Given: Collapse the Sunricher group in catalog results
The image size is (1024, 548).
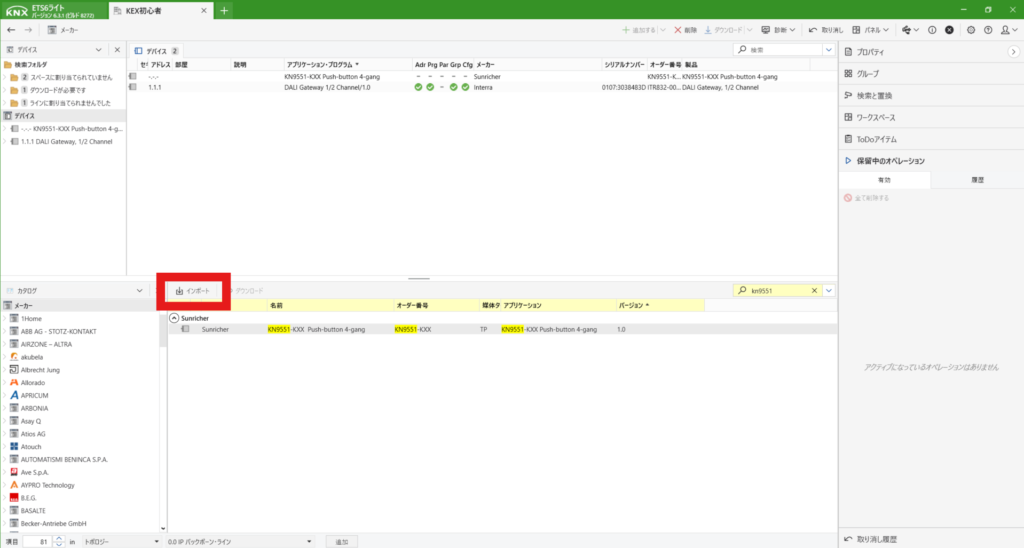Looking at the screenshot, I should coord(174,317).
